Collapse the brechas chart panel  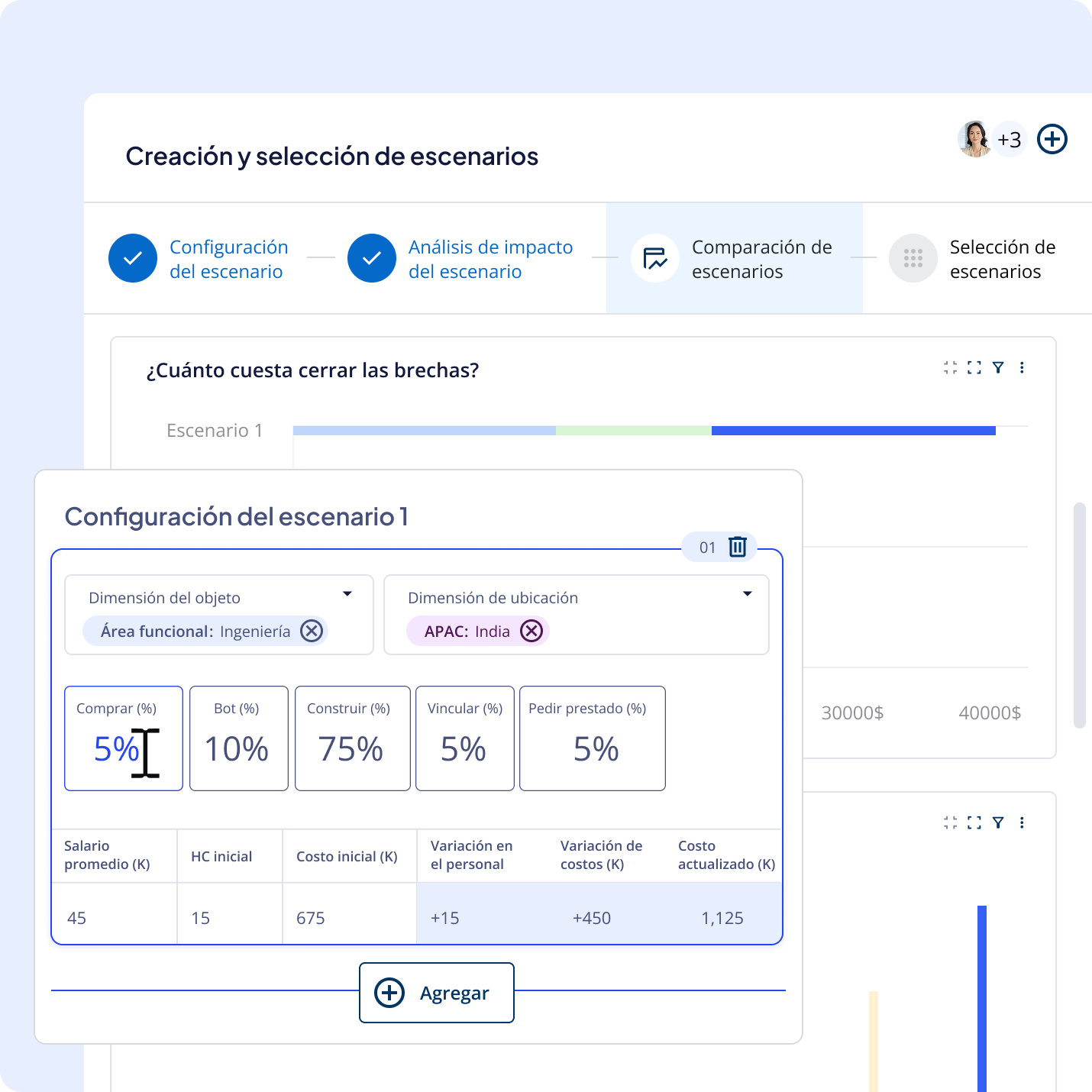click(x=950, y=368)
